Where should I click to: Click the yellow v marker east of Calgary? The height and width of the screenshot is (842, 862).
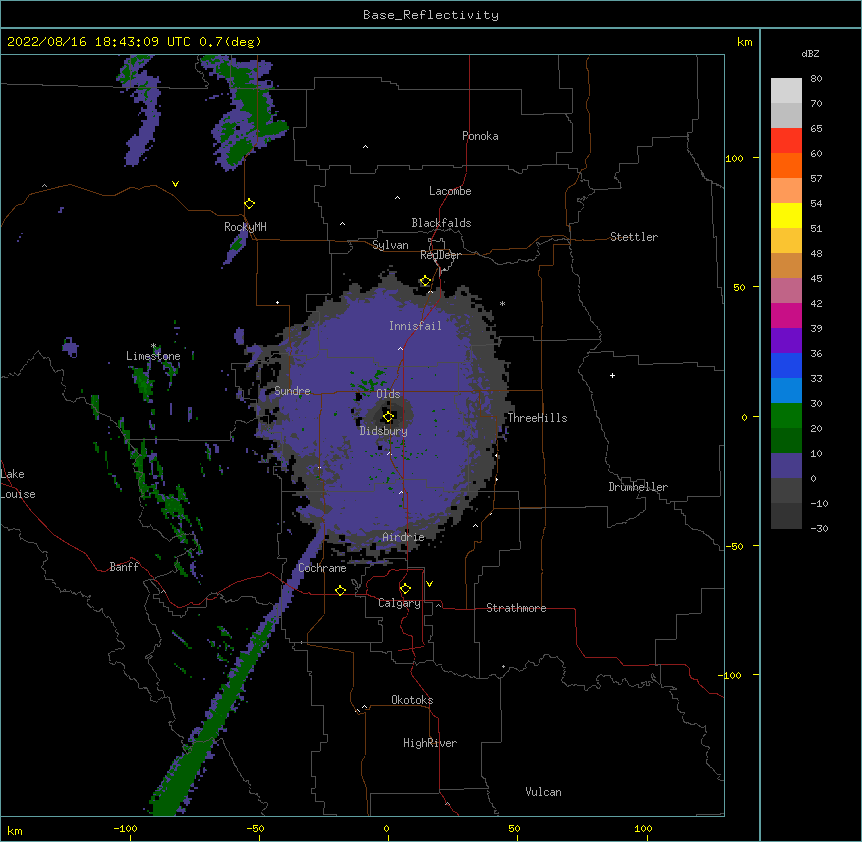point(429,584)
